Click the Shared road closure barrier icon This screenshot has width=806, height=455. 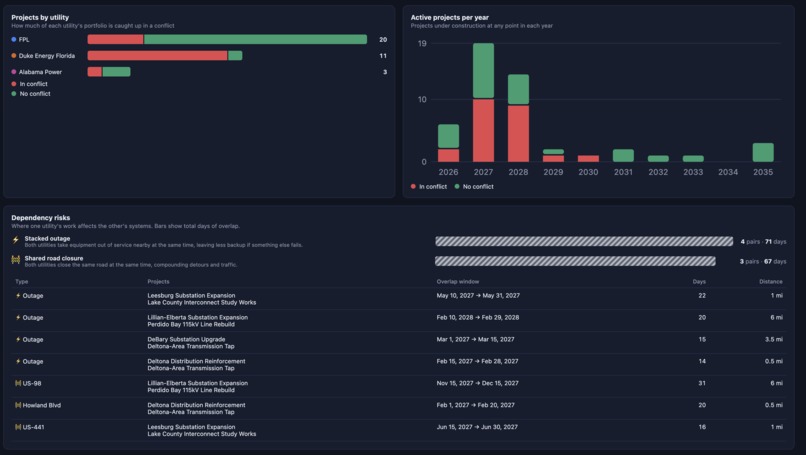pyautogui.click(x=15, y=260)
